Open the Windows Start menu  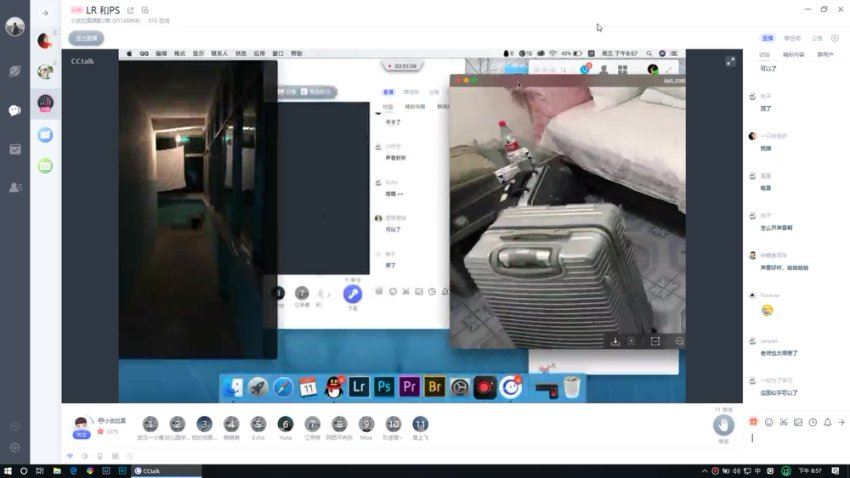pos(8,471)
